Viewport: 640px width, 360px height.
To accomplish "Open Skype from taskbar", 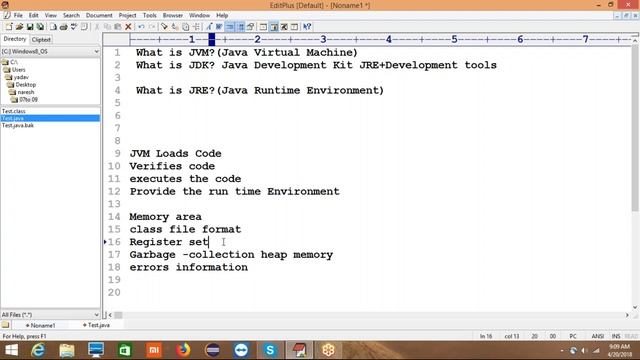I will [x=270, y=350].
